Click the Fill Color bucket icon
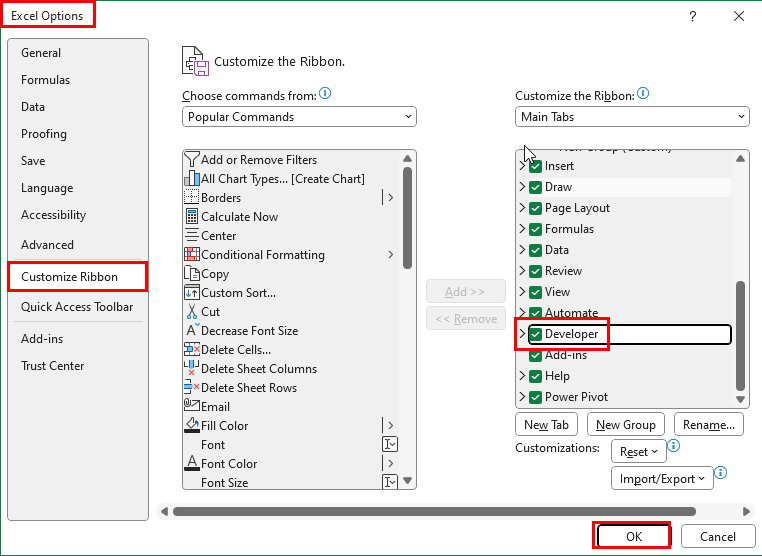This screenshot has height=556, width=762. (192, 425)
